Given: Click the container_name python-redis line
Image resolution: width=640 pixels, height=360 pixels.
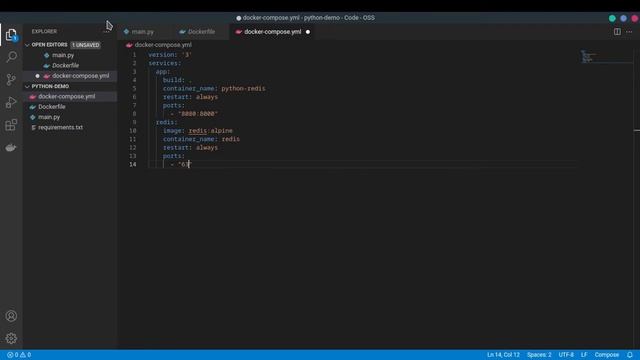Looking at the screenshot, I should point(214,89).
